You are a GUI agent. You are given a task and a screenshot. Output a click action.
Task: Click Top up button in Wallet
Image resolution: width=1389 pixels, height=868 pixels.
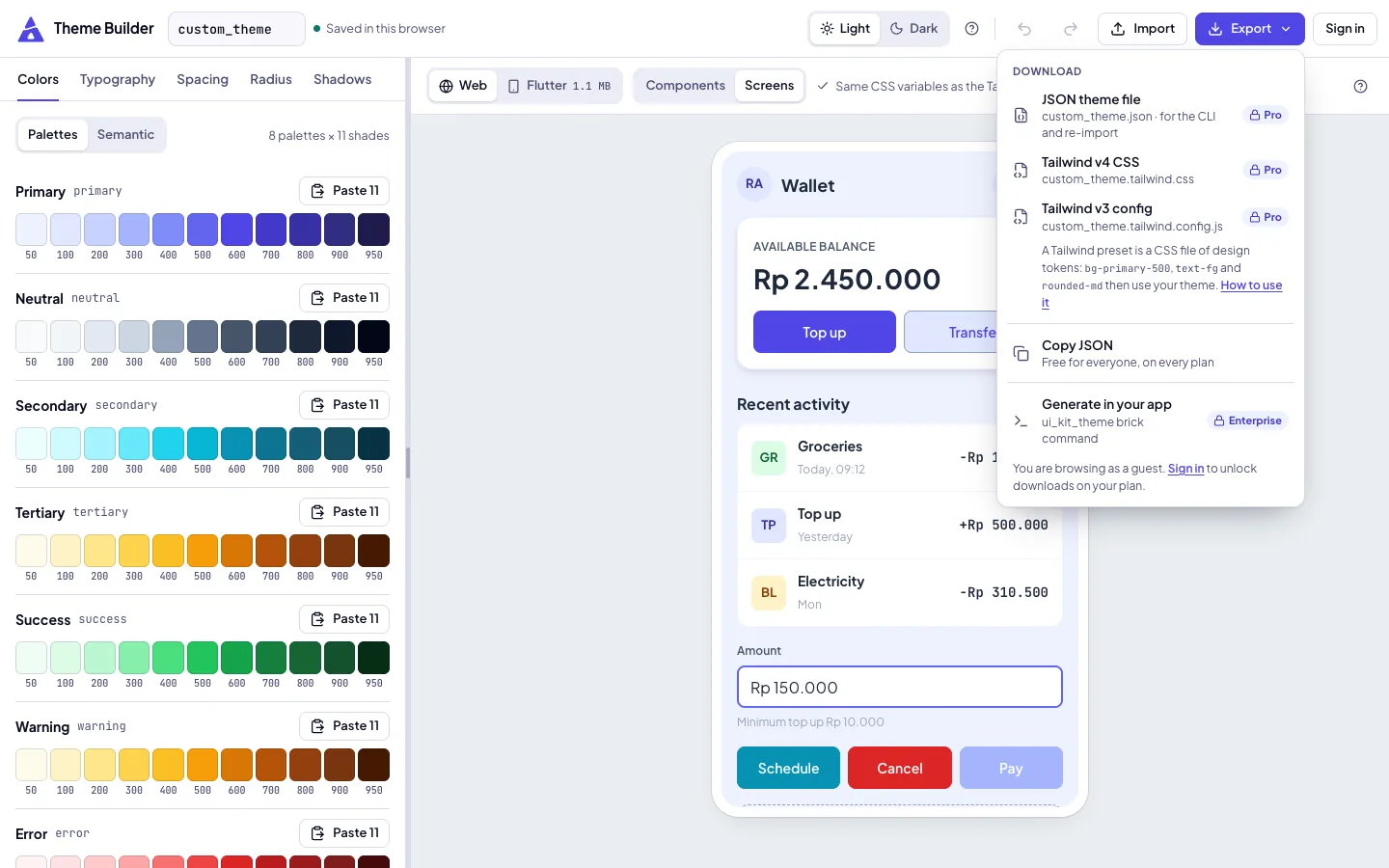[x=825, y=332]
